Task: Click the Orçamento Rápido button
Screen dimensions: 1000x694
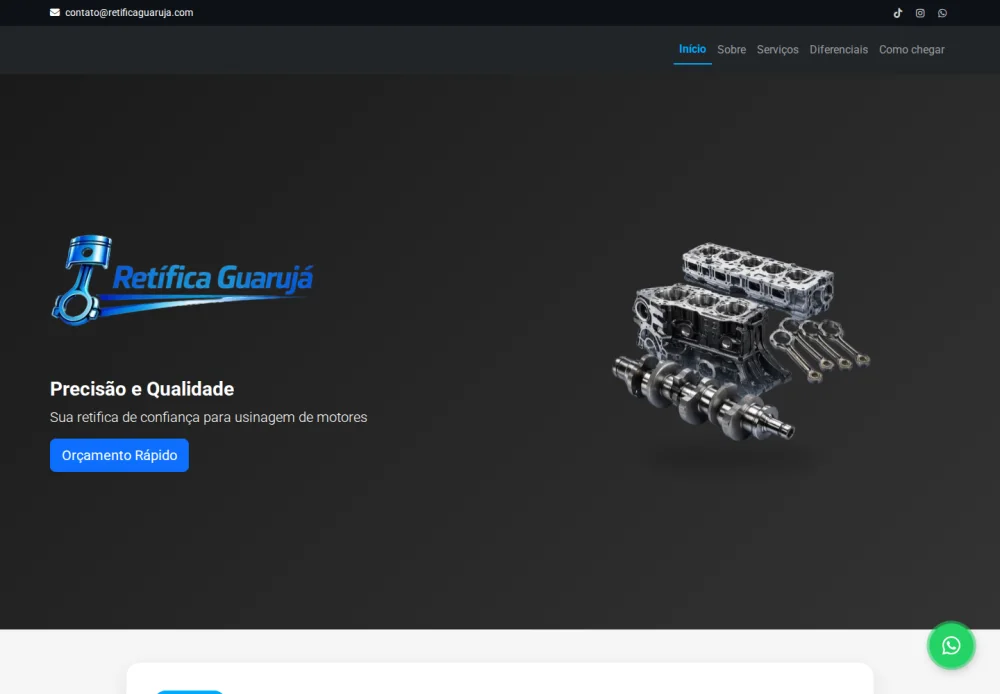Action: [119, 455]
